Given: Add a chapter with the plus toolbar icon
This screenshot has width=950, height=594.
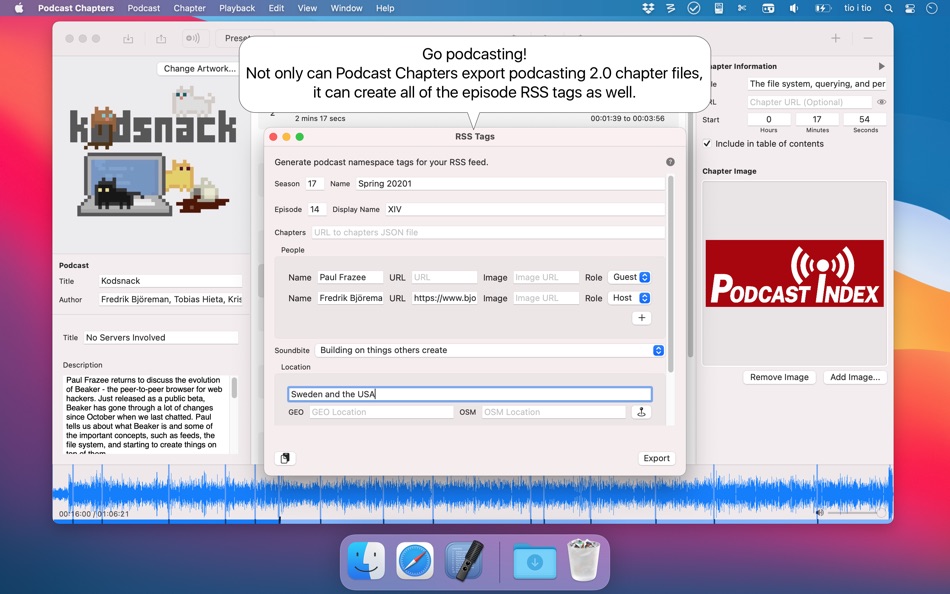Looking at the screenshot, I should [x=835, y=38].
